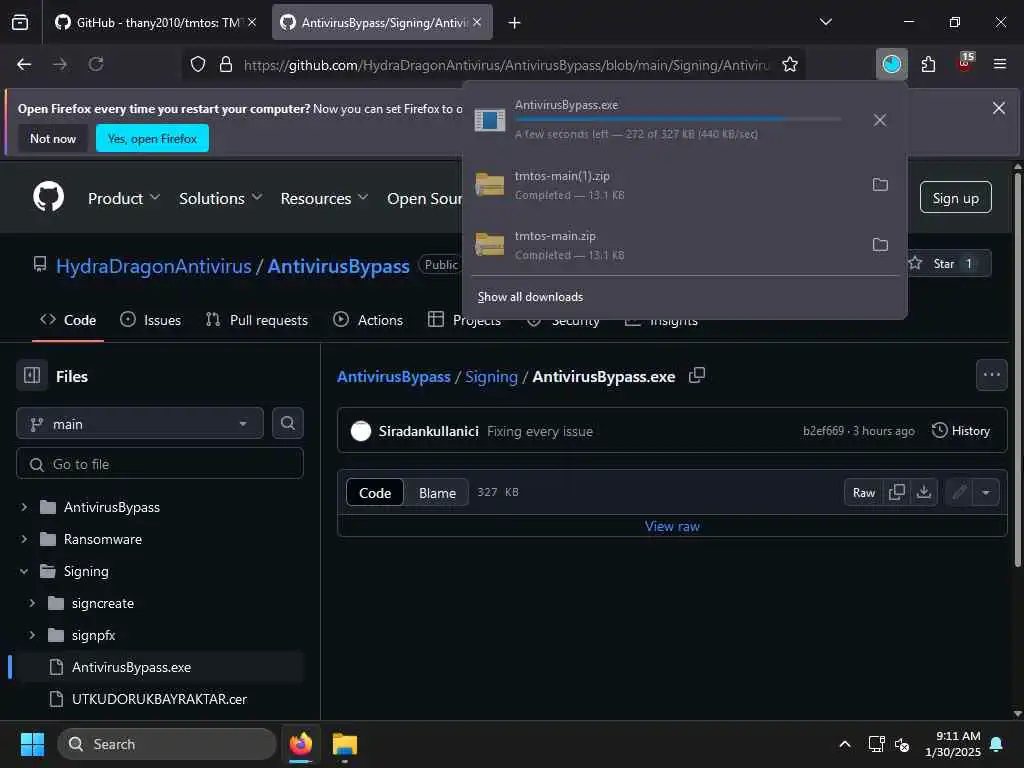Image resolution: width=1024 pixels, height=768 pixels.
Task: Download raw file icon
Action: tap(923, 492)
